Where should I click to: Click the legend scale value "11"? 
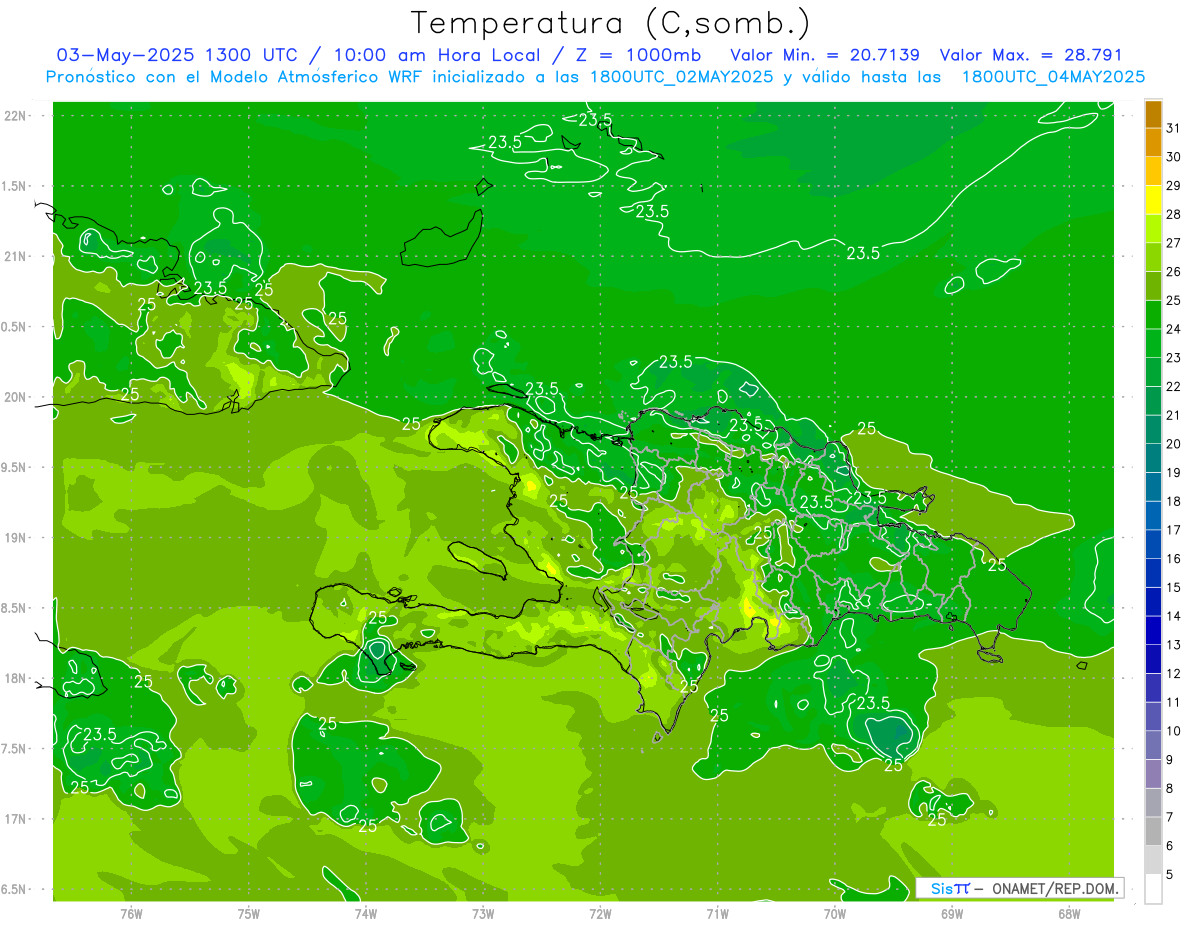coord(1174,702)
